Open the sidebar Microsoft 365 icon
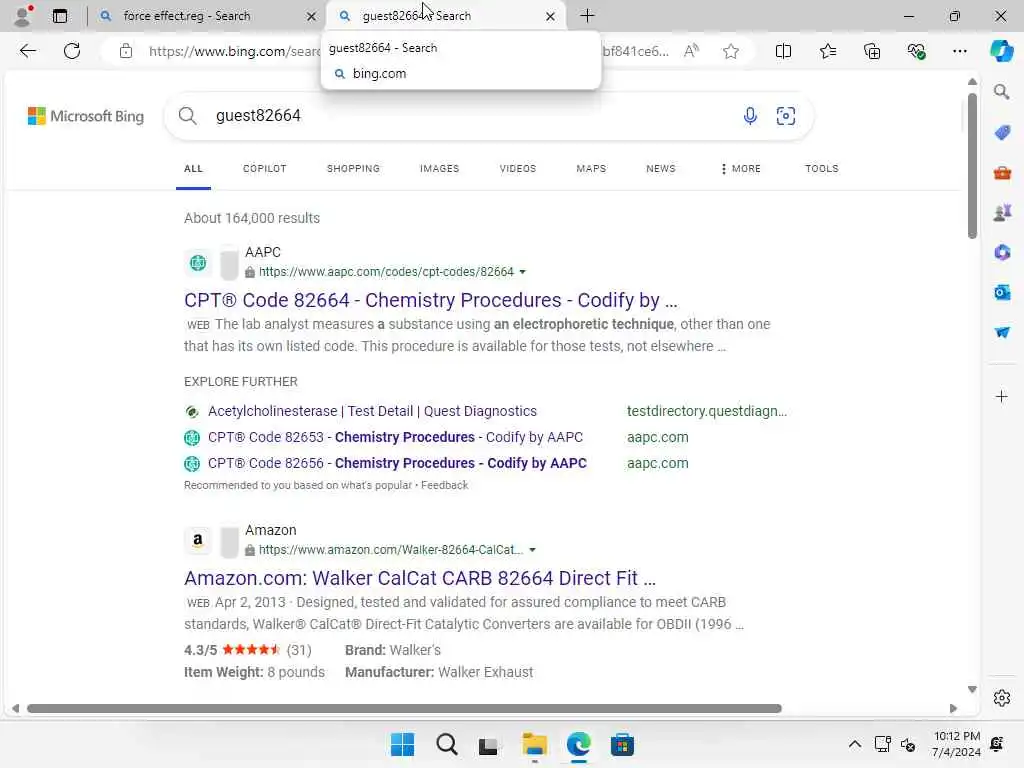Viewport: 1024px width, 768px height. tap(1002, 252)
